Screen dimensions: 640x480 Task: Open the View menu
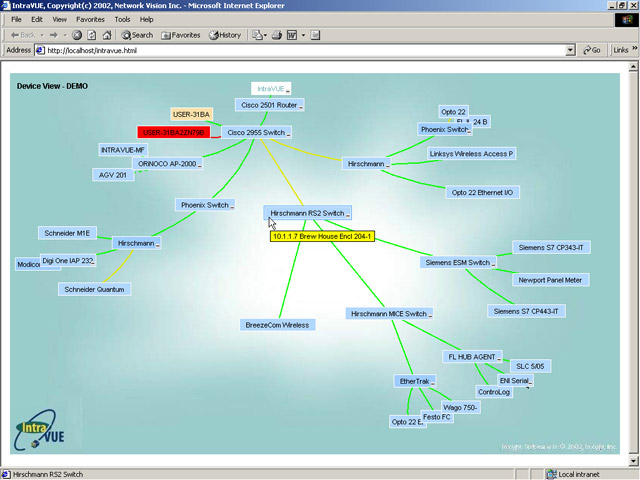click(x=59, y=19)
